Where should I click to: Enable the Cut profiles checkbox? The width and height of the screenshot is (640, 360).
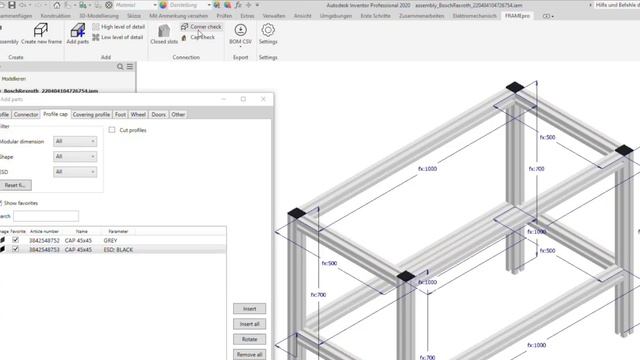click(x=112, y=130)
